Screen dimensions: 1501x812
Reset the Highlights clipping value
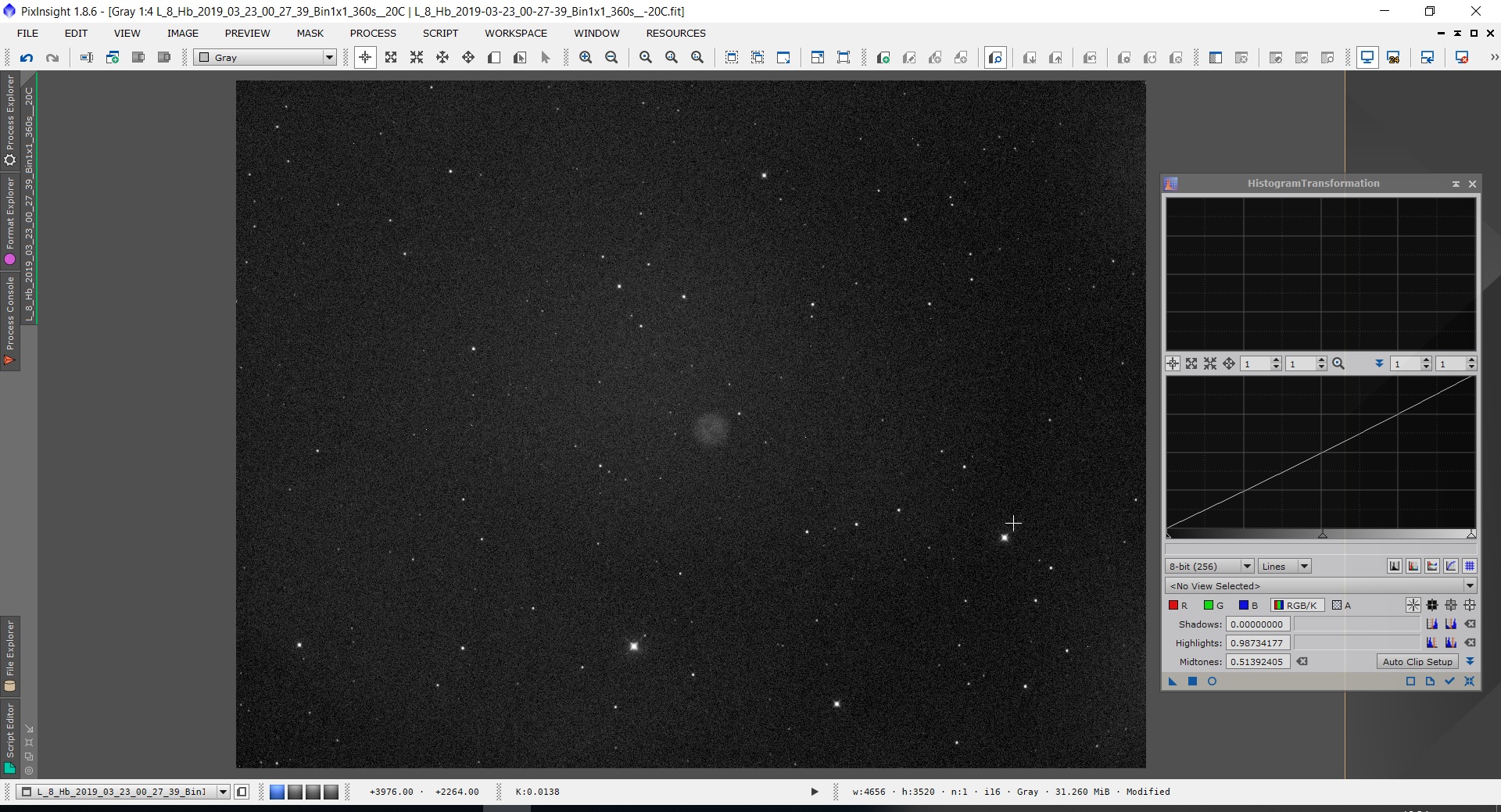[x=1470, y=642]
